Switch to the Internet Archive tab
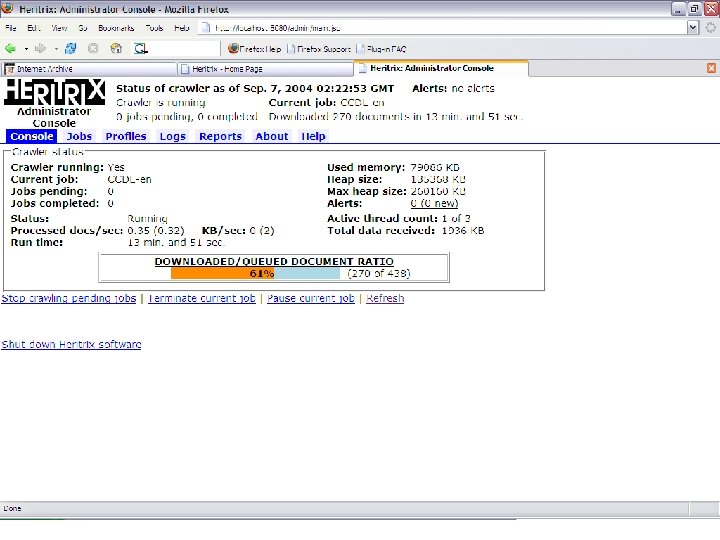The width and height of the screenshot is (720, 540). click(x=88, y=69)
